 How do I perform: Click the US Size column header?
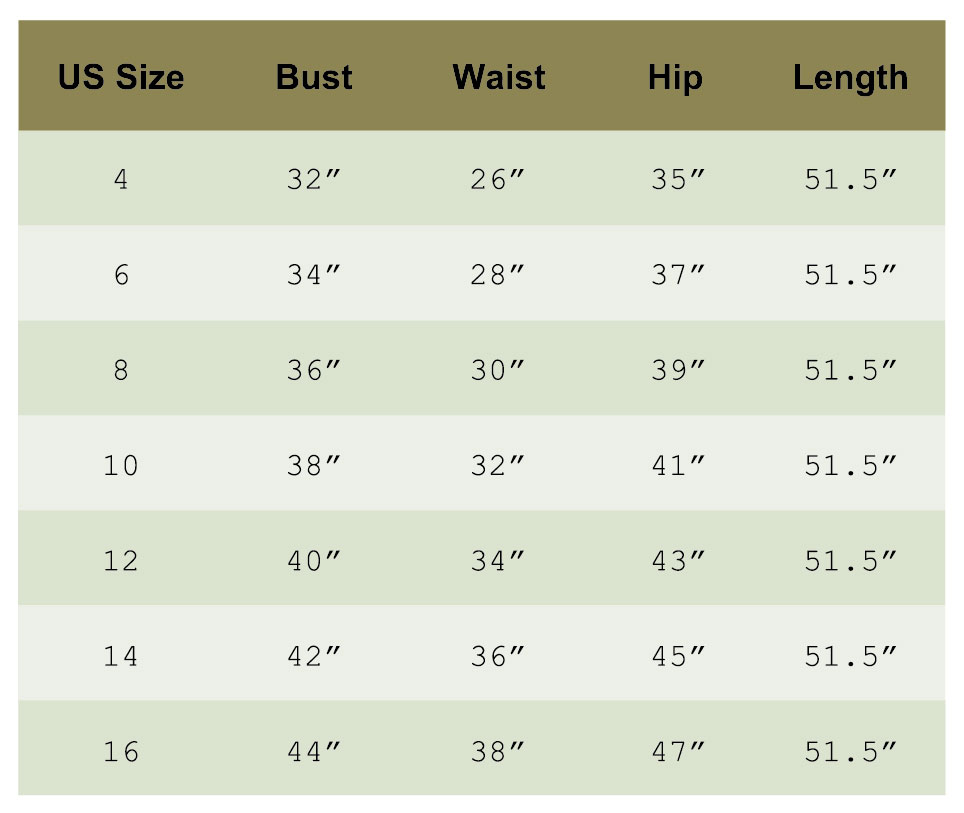121,77
